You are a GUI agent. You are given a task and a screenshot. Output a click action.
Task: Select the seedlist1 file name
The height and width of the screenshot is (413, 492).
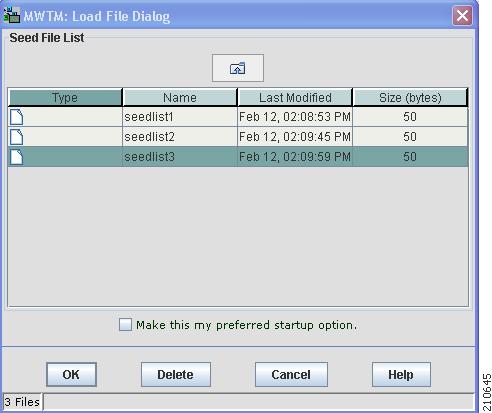pyautogui.click(x=149, y=117)
